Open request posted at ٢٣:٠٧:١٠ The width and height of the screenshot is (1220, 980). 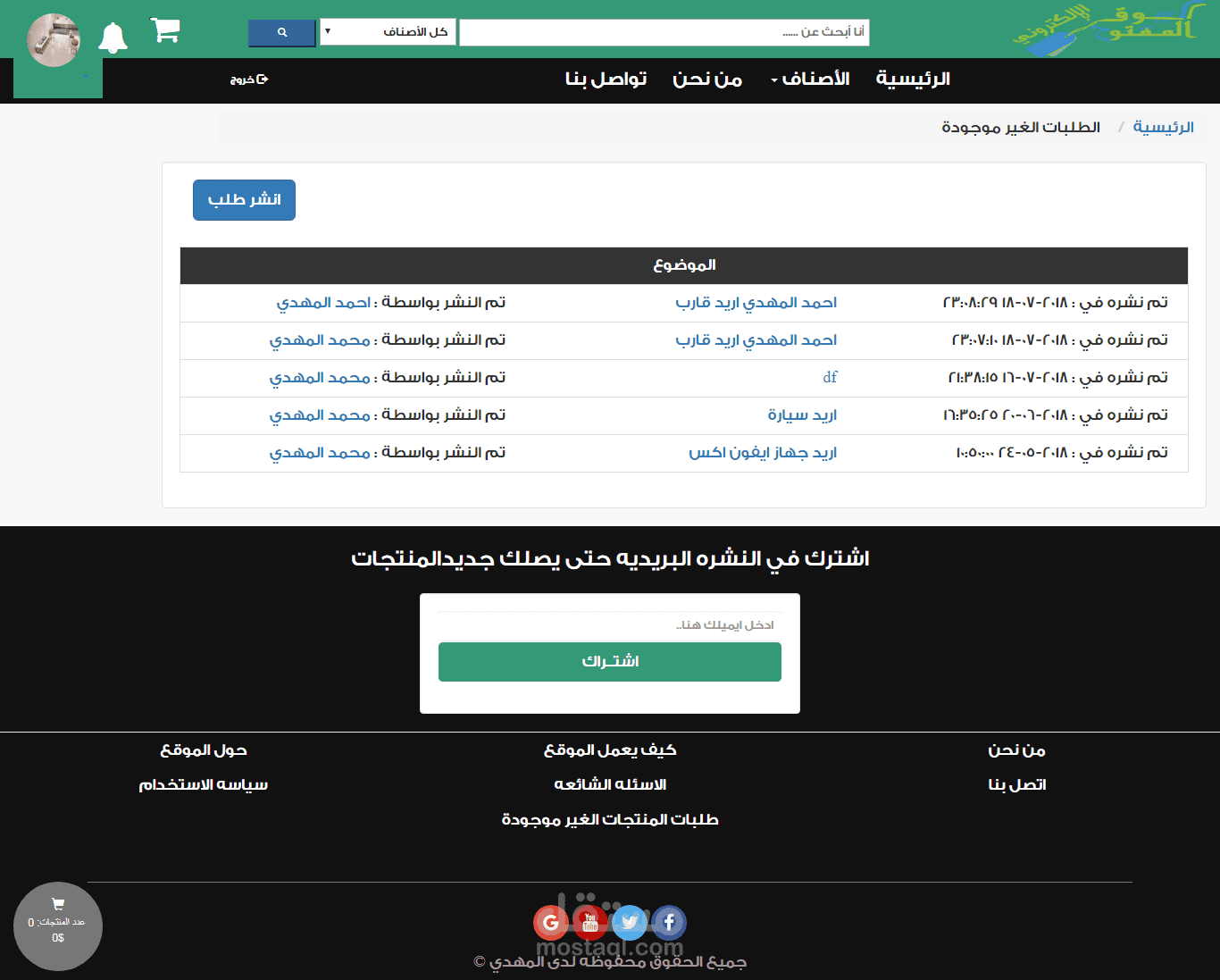pos(756,340)
